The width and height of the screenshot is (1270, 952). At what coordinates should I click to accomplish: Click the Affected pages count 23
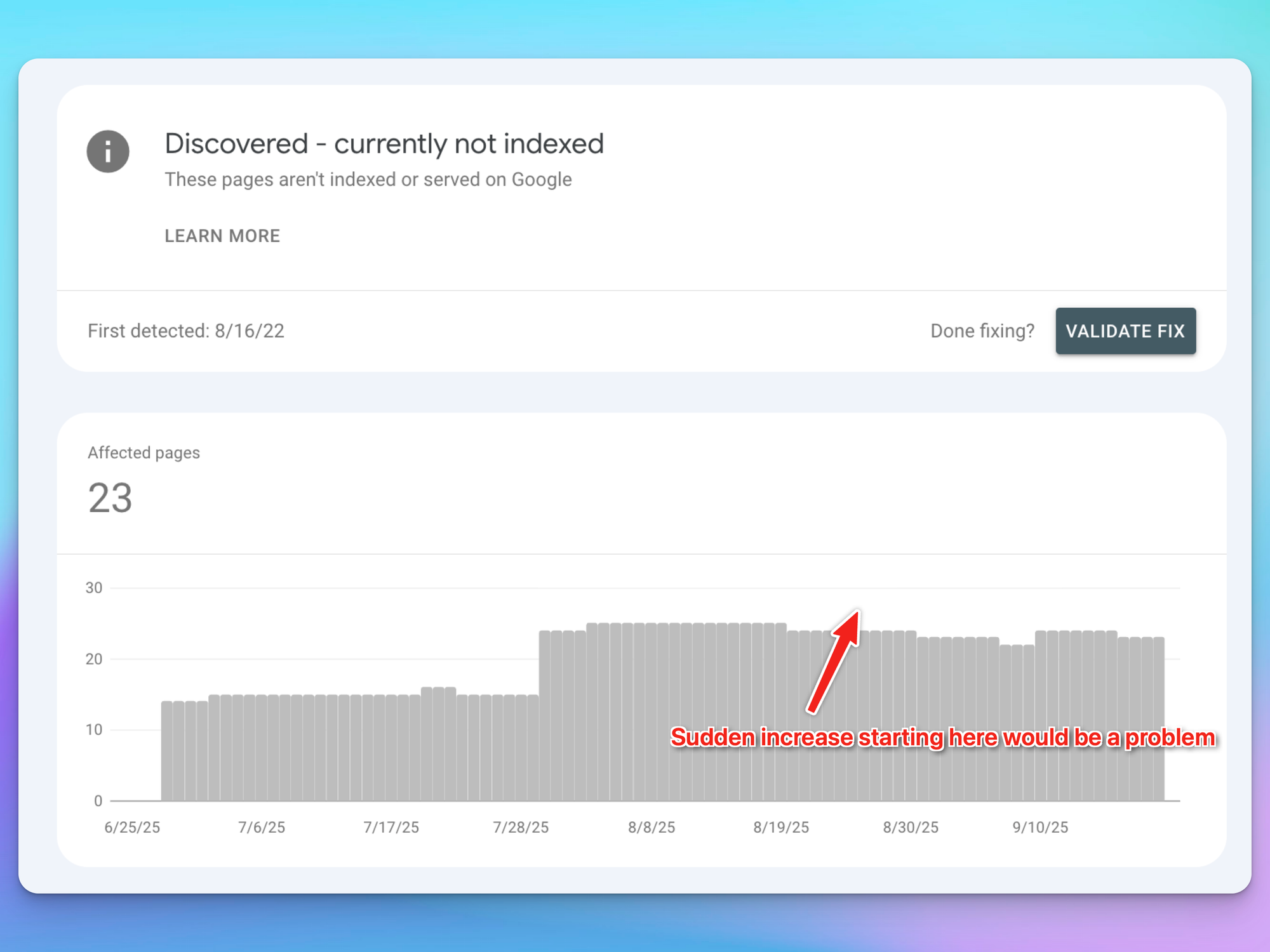[110, 498]
